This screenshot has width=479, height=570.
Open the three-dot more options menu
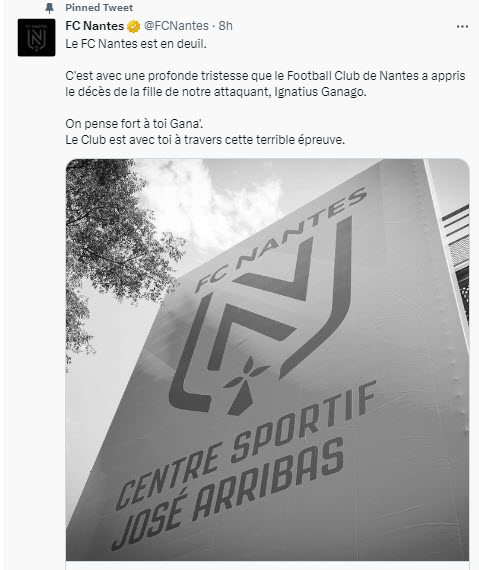462,27
